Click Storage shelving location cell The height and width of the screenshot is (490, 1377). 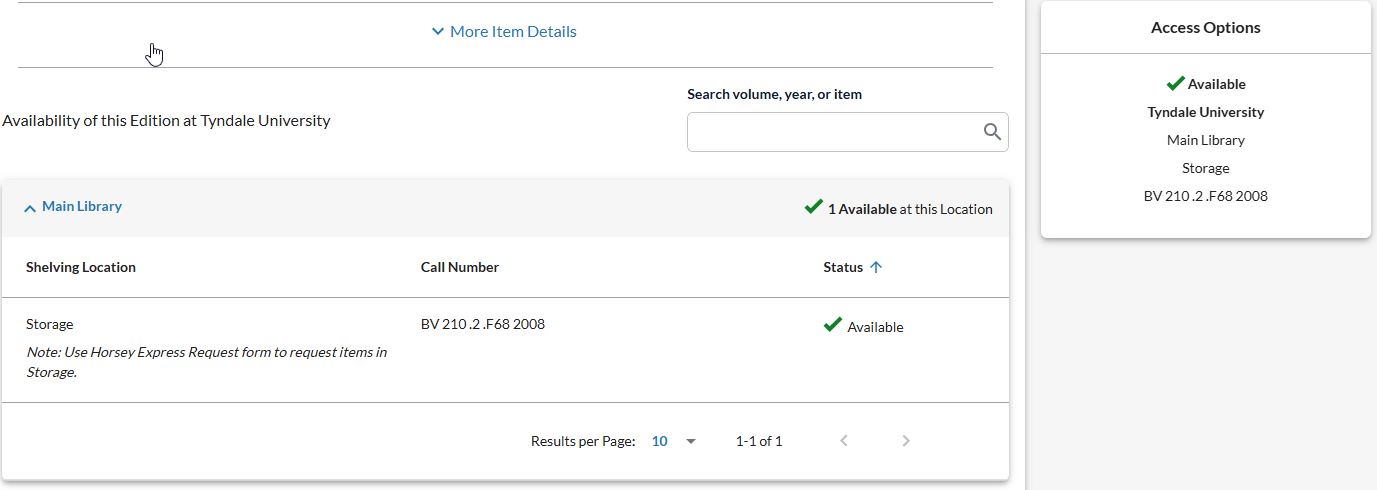pos(50,324)
